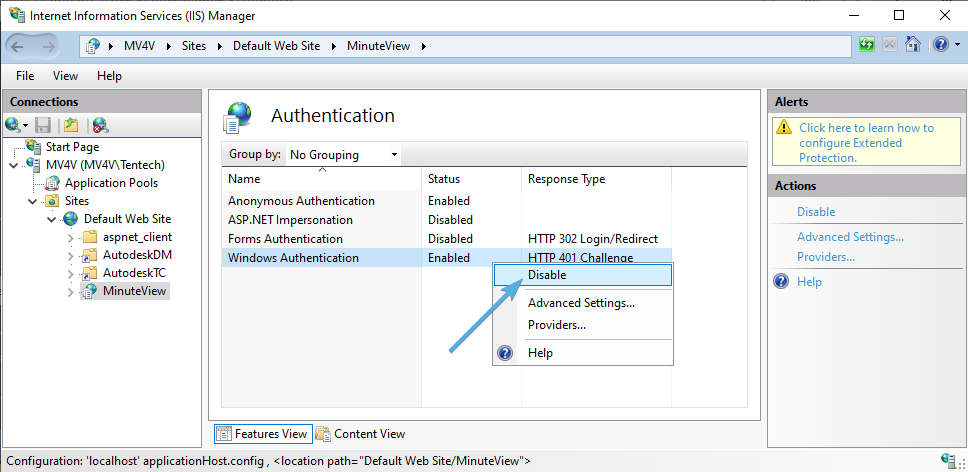Click the Start Page icon in tree
This screenshot has height=472, width=968.
33,147
